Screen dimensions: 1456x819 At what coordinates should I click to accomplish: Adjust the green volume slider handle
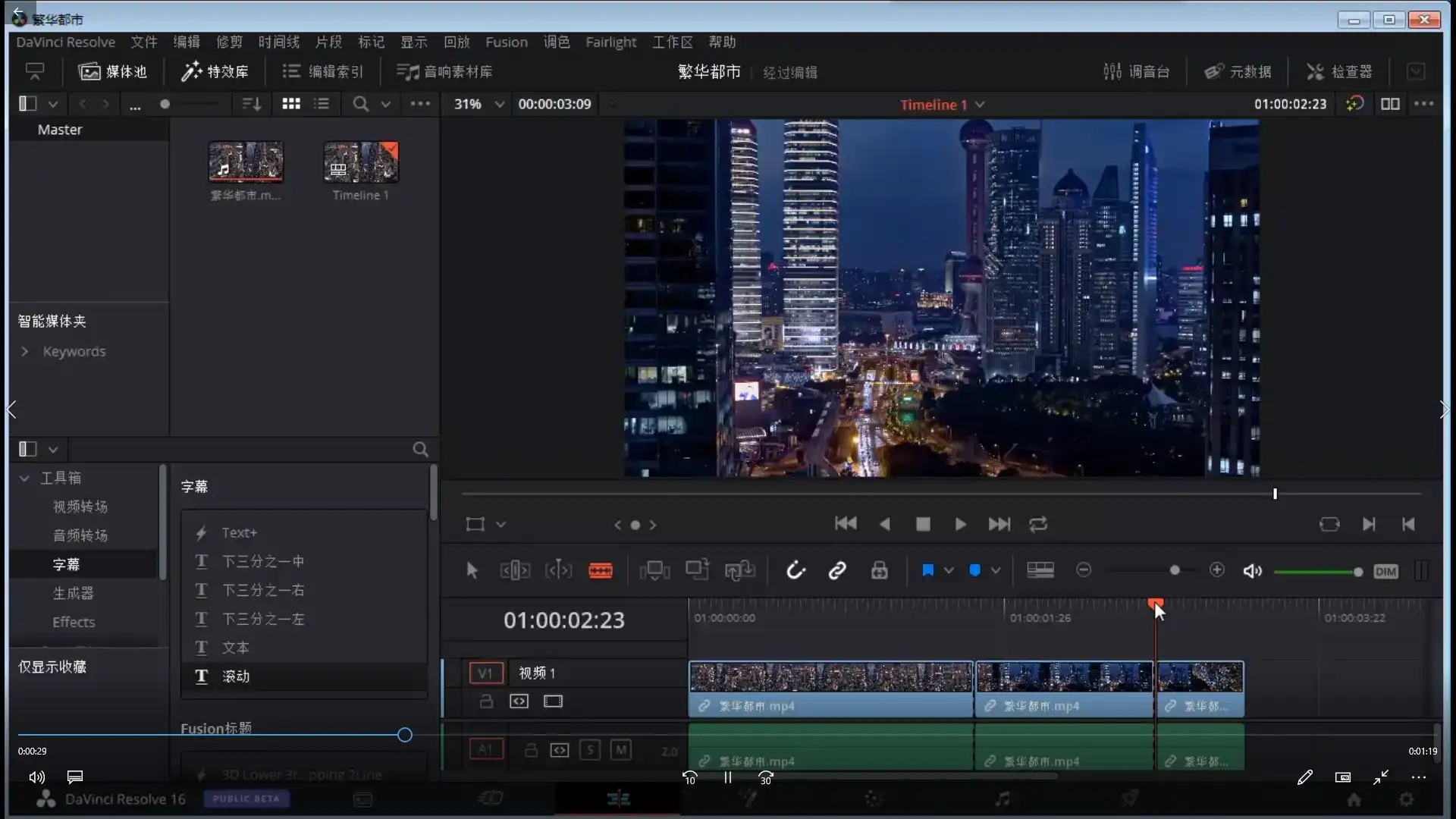1357,572
